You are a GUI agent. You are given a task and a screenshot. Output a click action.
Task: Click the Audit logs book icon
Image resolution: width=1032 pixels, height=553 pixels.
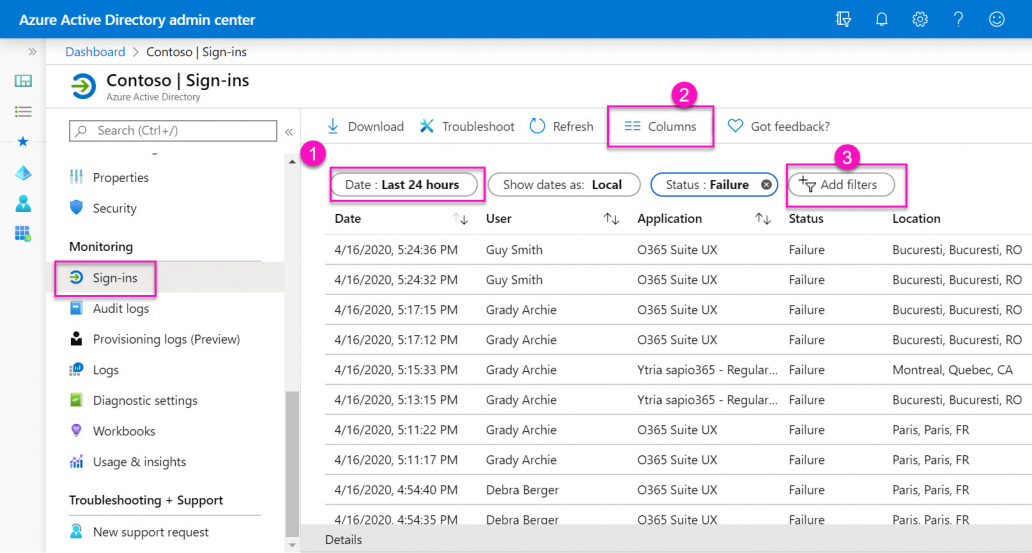click(76, 308)
